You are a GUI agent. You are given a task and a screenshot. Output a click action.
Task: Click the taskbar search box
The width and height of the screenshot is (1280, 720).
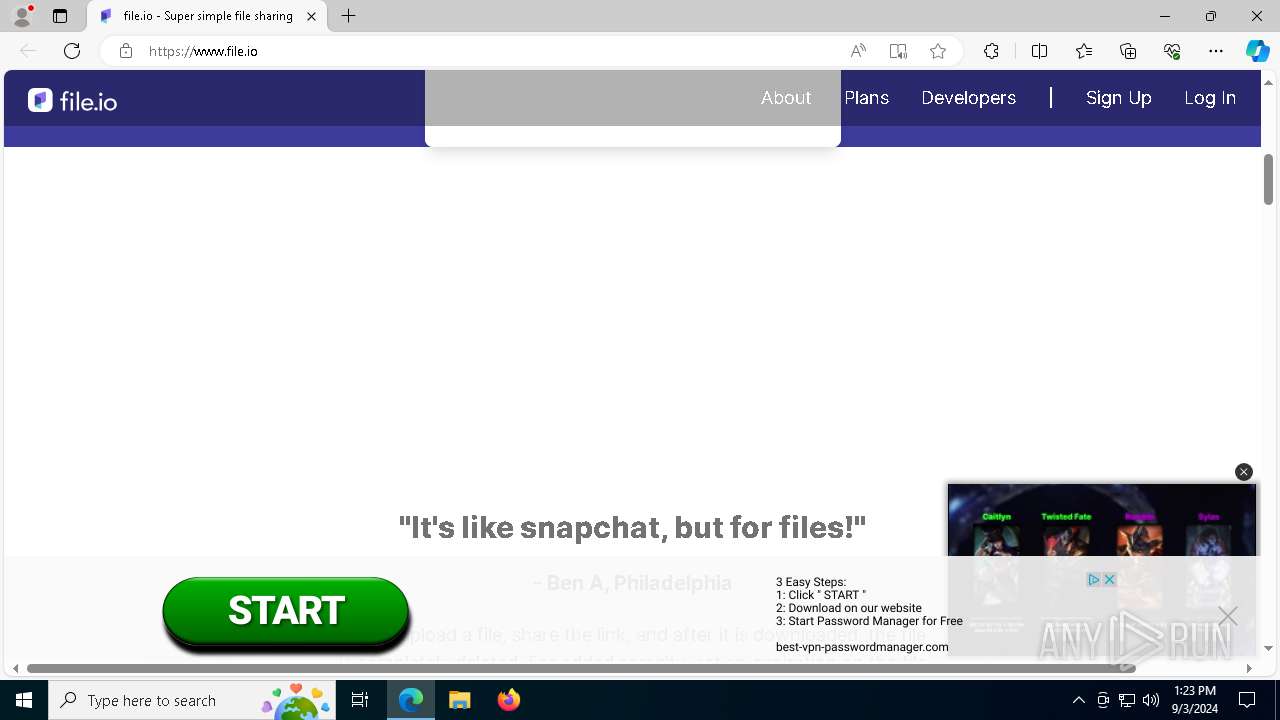click(193, 700)
